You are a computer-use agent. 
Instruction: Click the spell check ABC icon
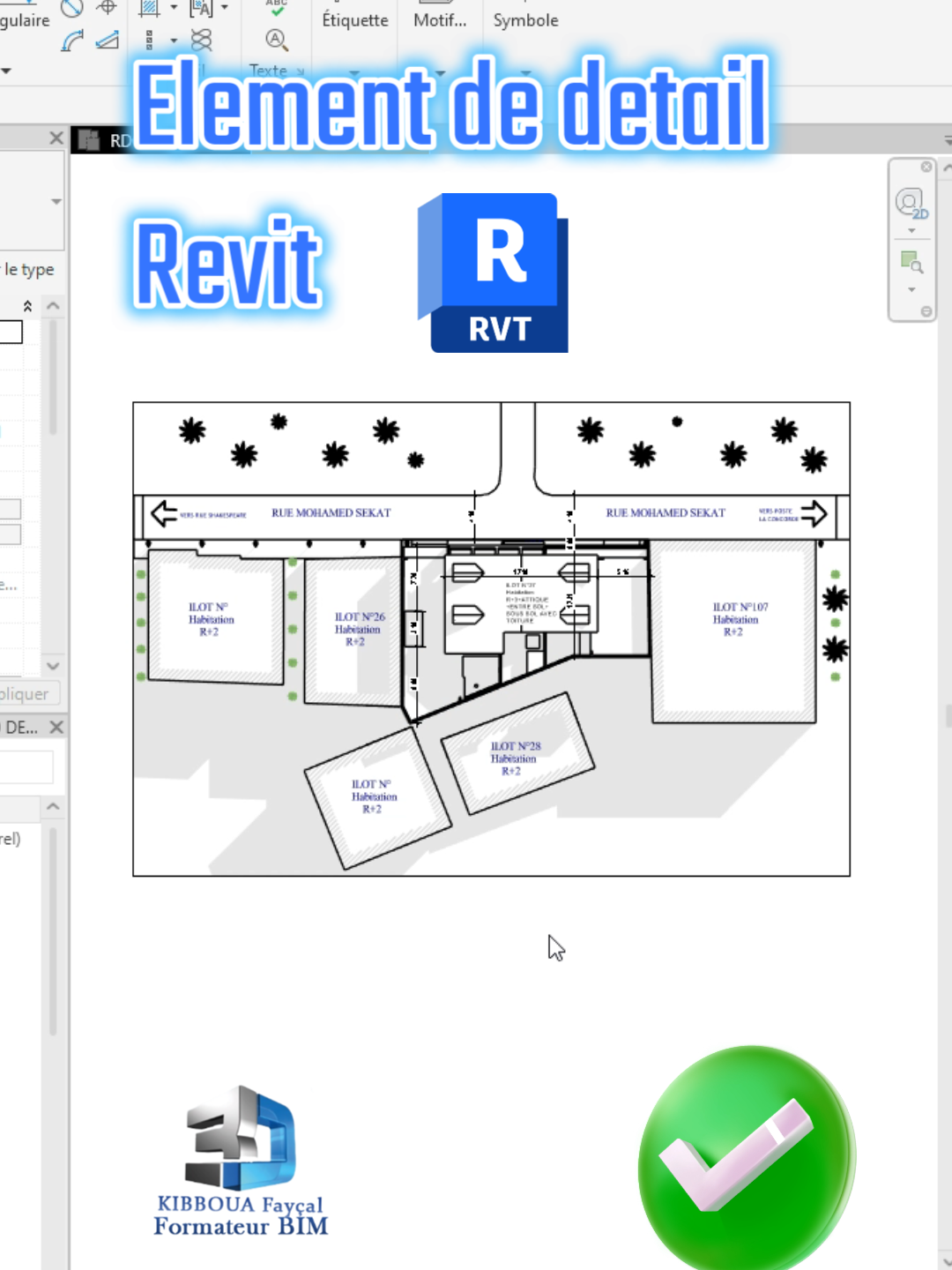coord(277,7)
